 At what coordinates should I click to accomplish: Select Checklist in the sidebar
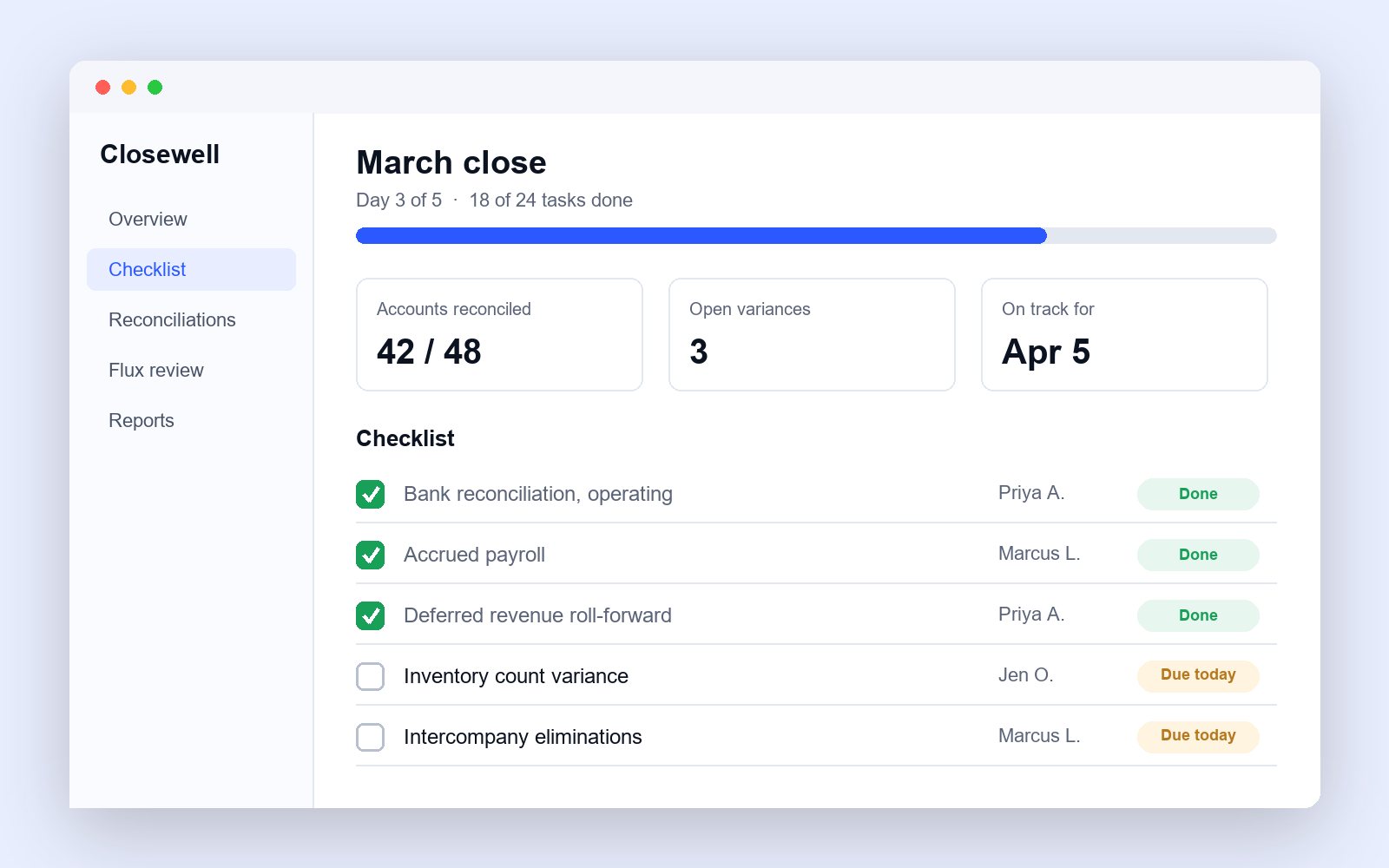coord(191,269)
